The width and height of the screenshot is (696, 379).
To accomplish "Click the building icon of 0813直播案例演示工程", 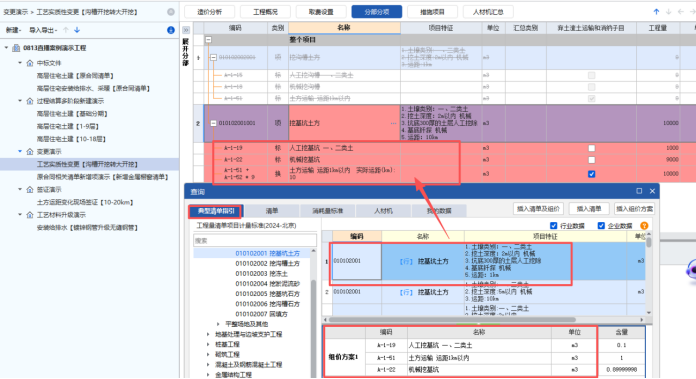I will (x=16, y=47).
